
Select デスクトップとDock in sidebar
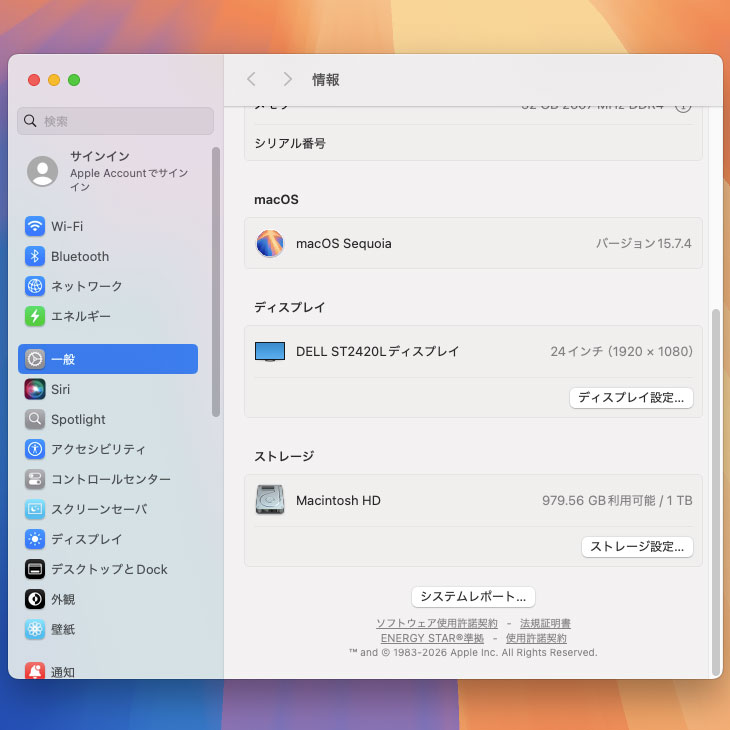tap(108, 570)
